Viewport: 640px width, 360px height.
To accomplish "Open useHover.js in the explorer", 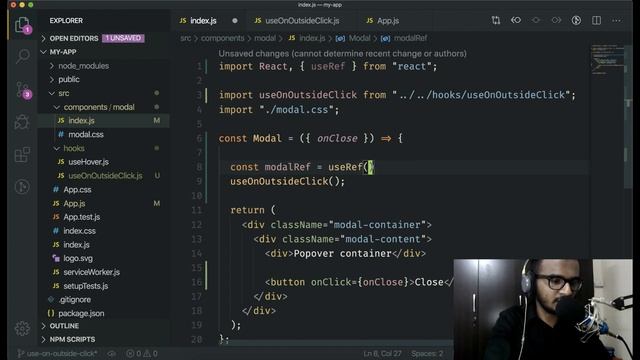I will coord(88,162).
